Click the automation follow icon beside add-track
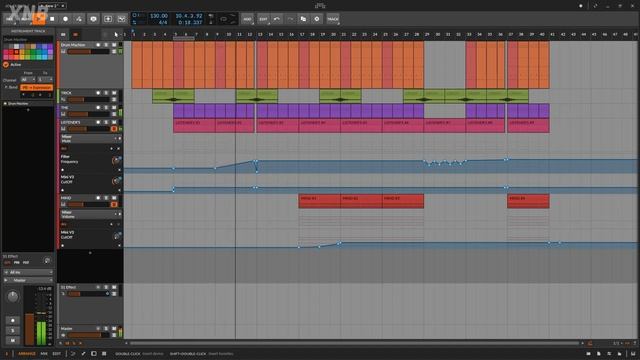 click(121, 19)
